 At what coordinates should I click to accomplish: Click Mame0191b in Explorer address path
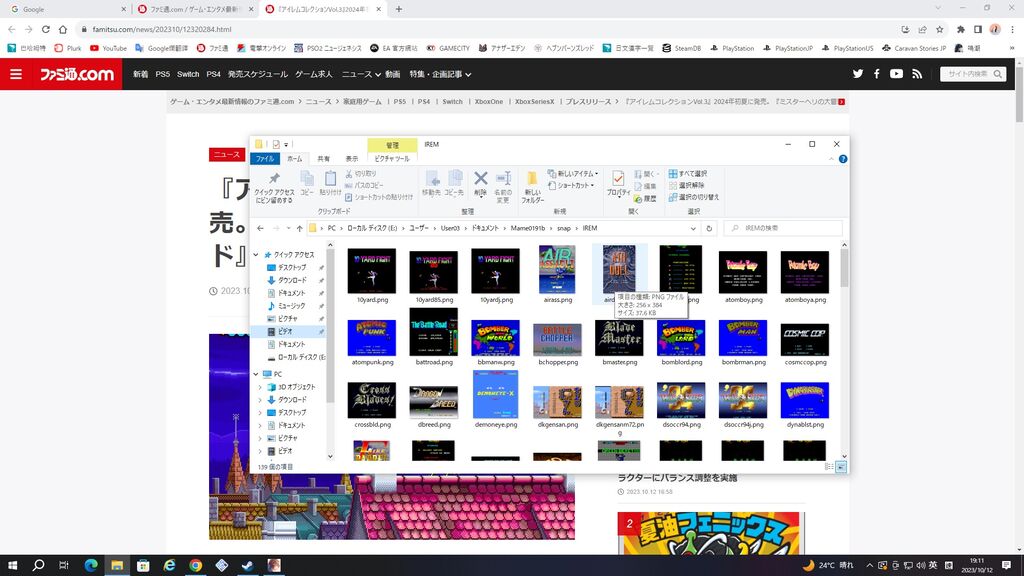click(528, 229)
